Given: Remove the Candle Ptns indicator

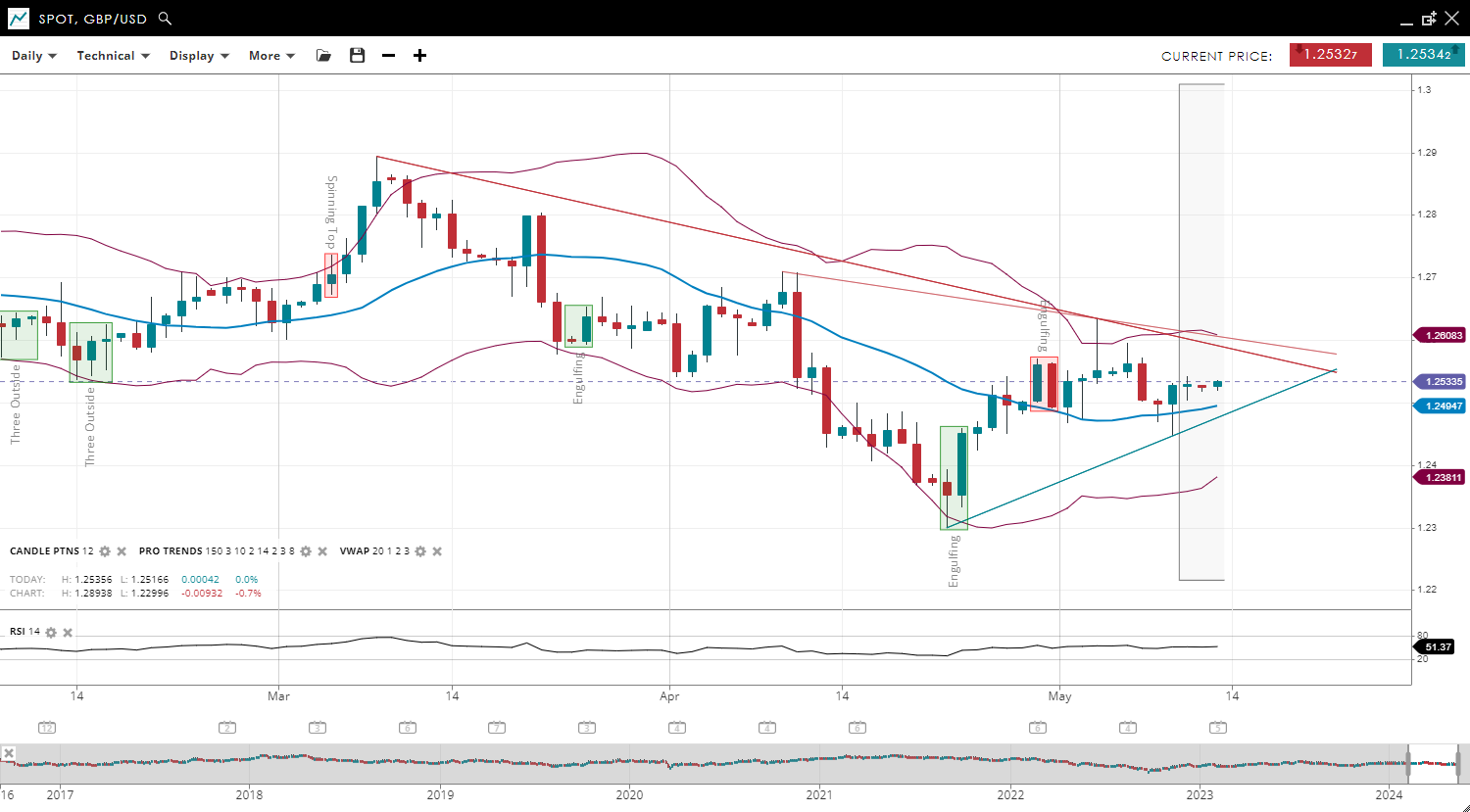Looking at the screenshot, I should pos(122,551).
